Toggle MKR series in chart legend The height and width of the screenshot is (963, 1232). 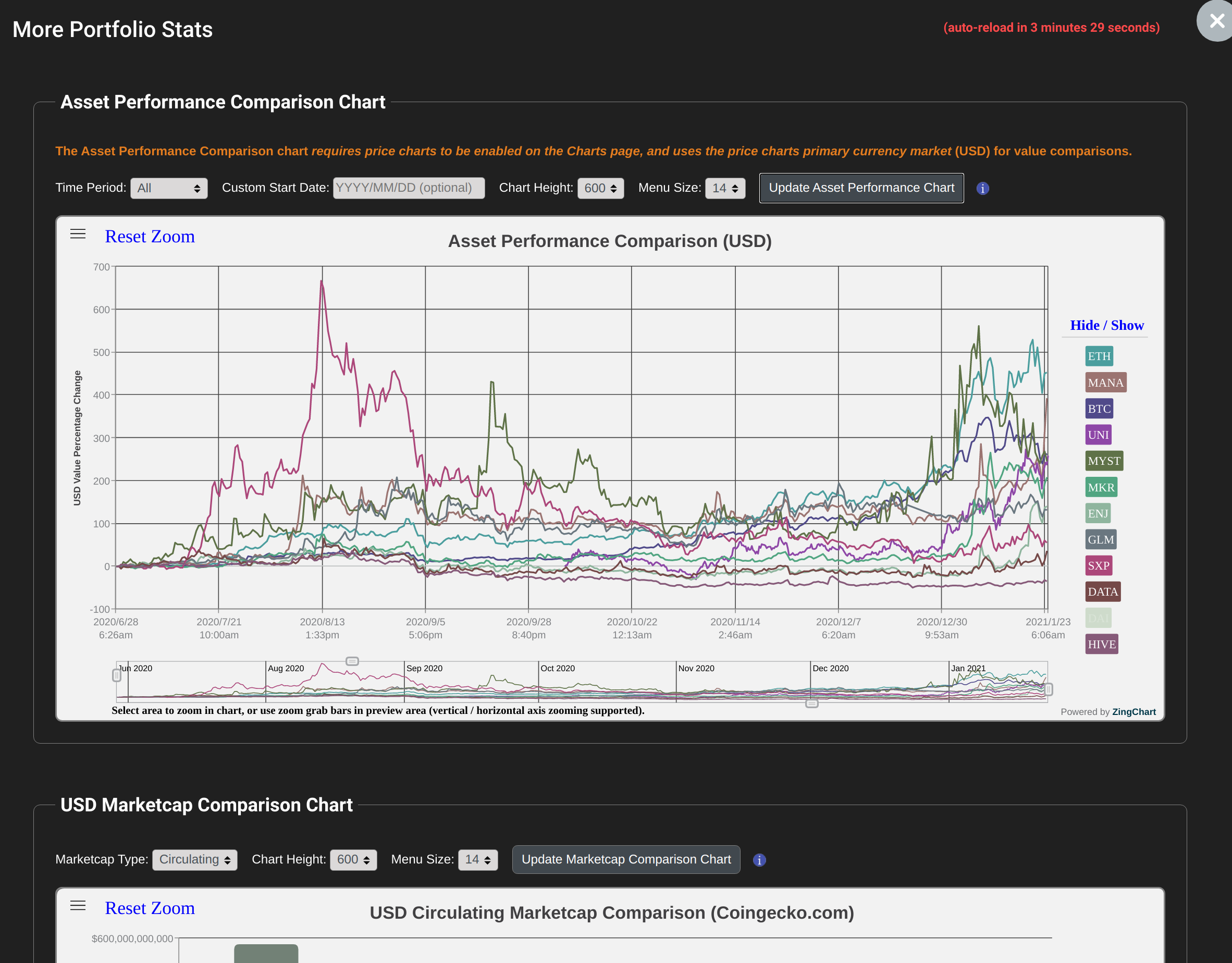click(1101, 487)
